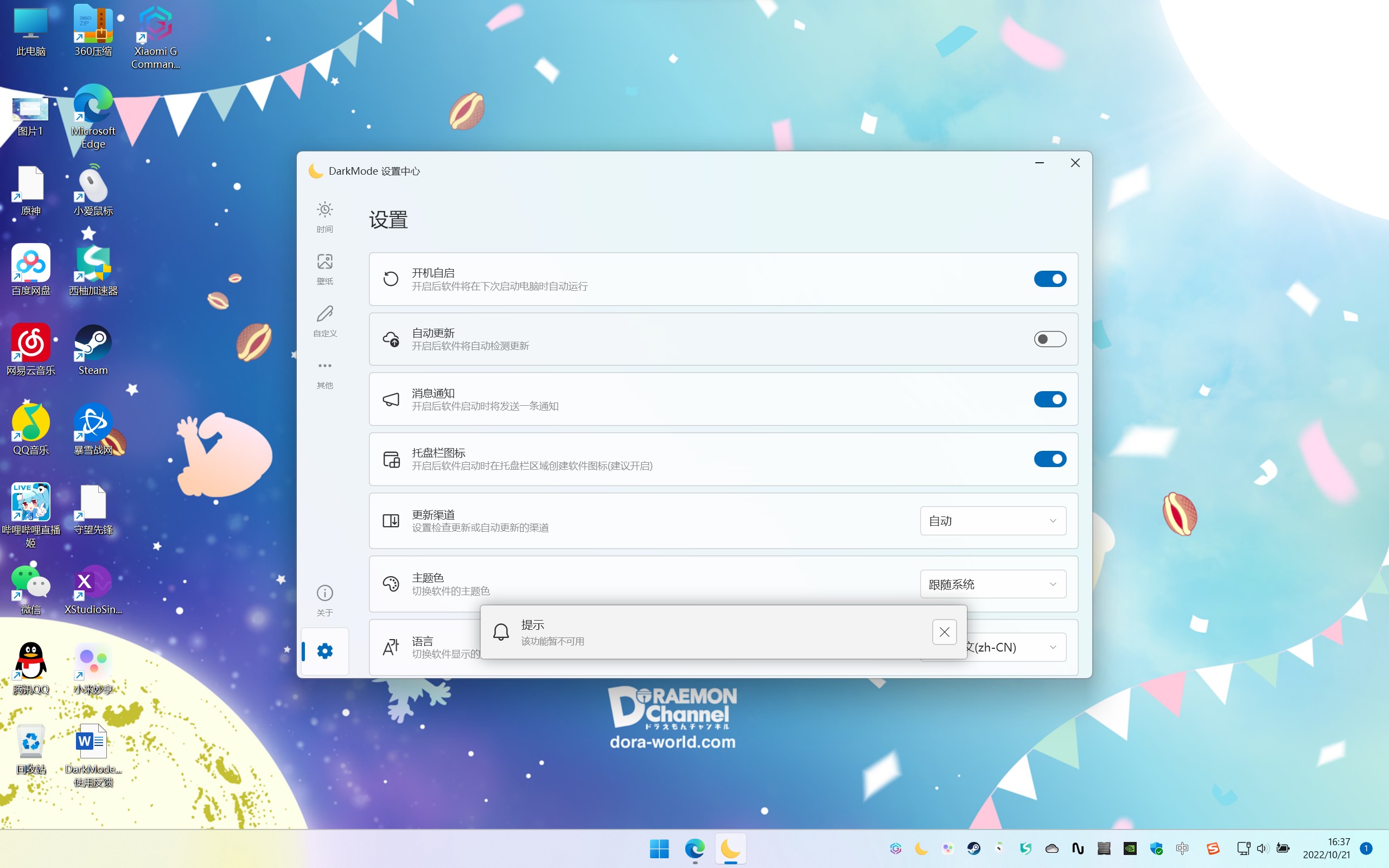Expand the 更新渠道 dropdown showing 自动
This screenshot has height=868, width=1389.
pyautogui.click(x=993, y=521)
